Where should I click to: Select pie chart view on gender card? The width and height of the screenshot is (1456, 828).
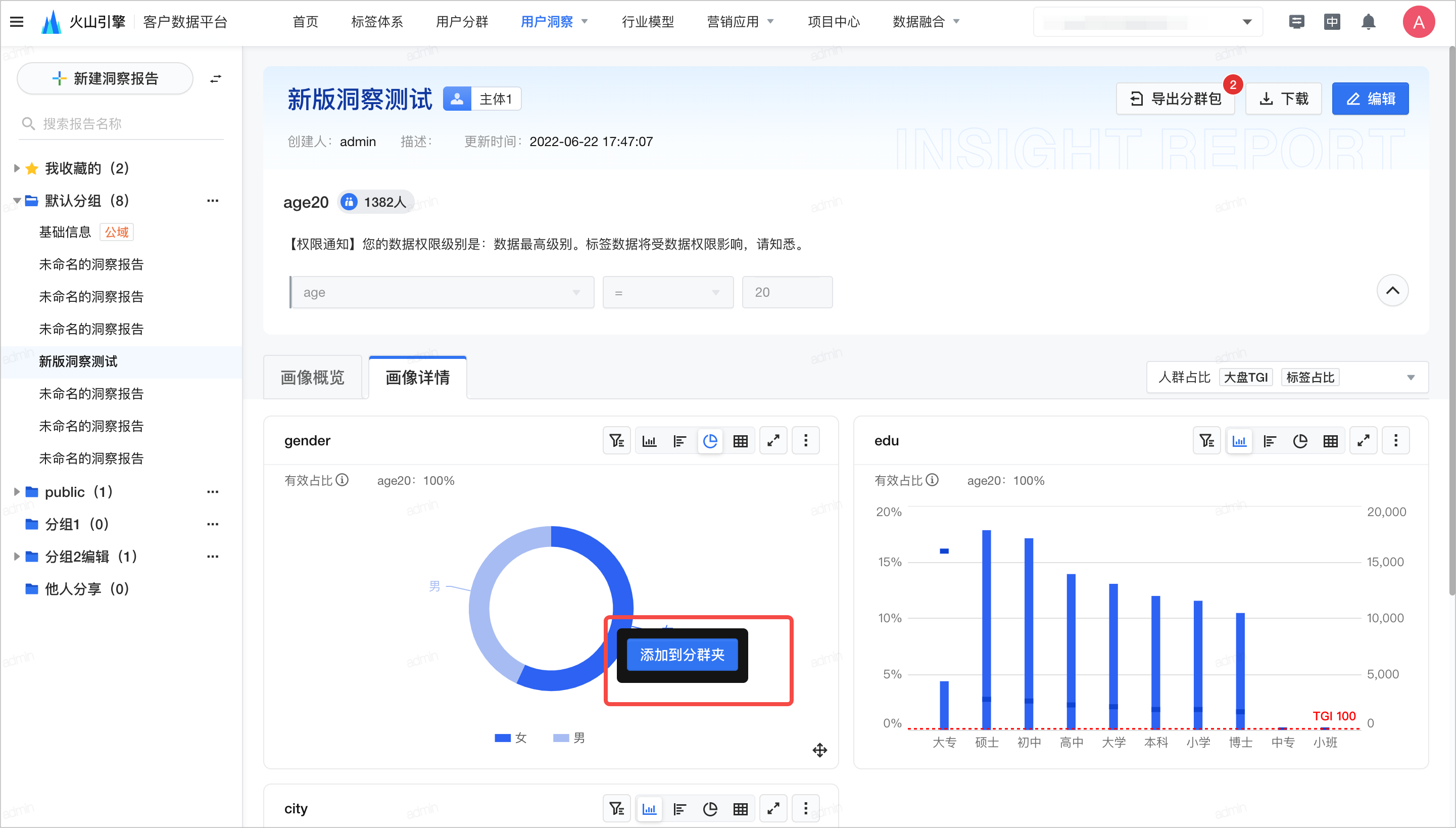(710, 440)
